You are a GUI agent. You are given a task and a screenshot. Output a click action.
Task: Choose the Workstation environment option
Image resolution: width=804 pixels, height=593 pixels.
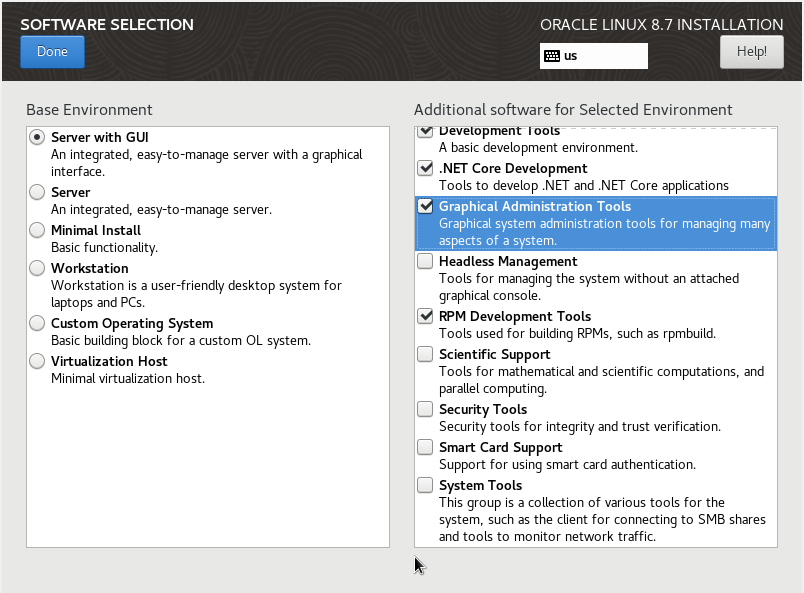(37, 268)
